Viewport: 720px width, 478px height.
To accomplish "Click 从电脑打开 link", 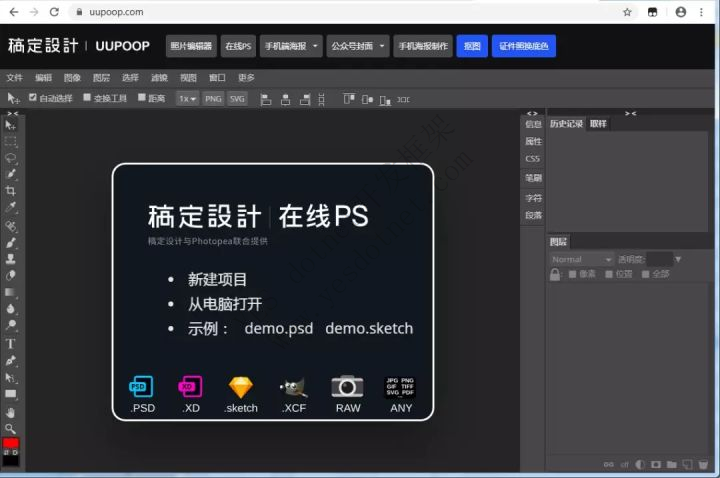I will (225, 304).
